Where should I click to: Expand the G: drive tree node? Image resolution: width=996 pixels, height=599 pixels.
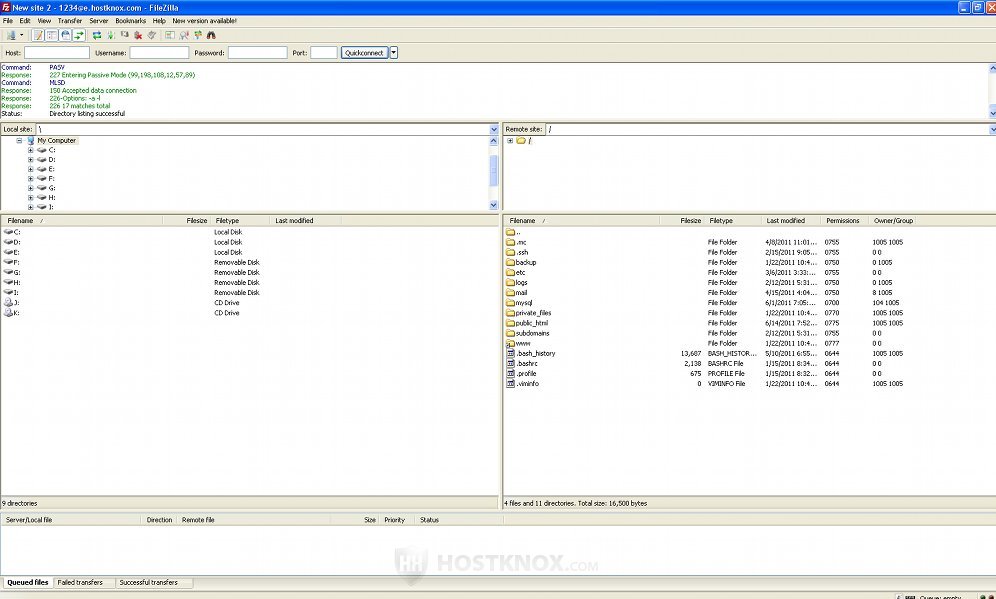[x=30, y=188]
